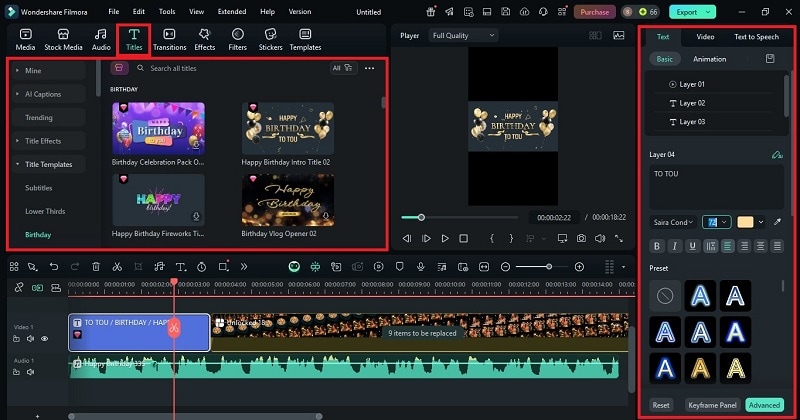Click the Advanced button
Screen dimensions: 800x420
[x=764, y=405]
